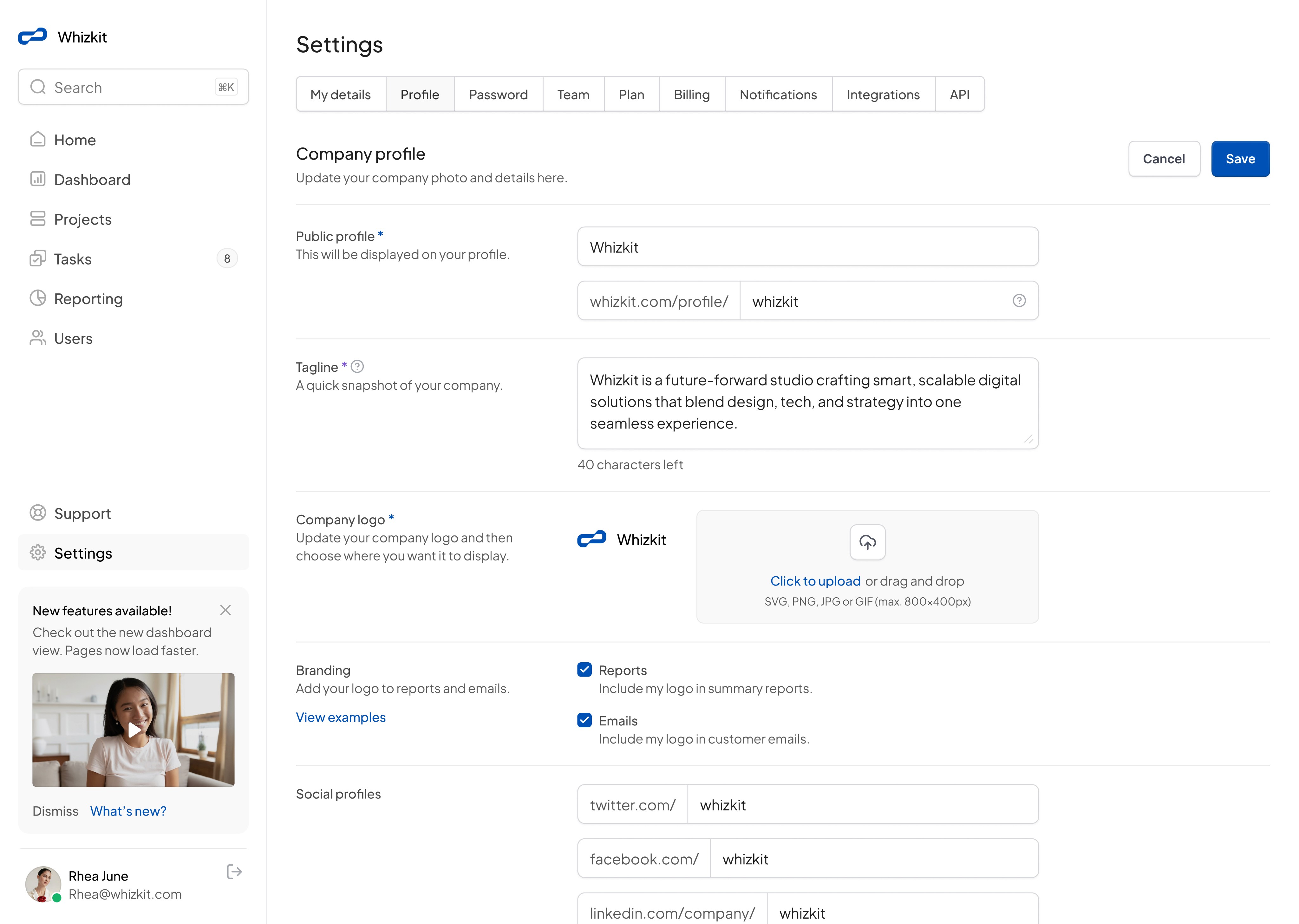Open Tasks in the sidebar

point(73,259)
